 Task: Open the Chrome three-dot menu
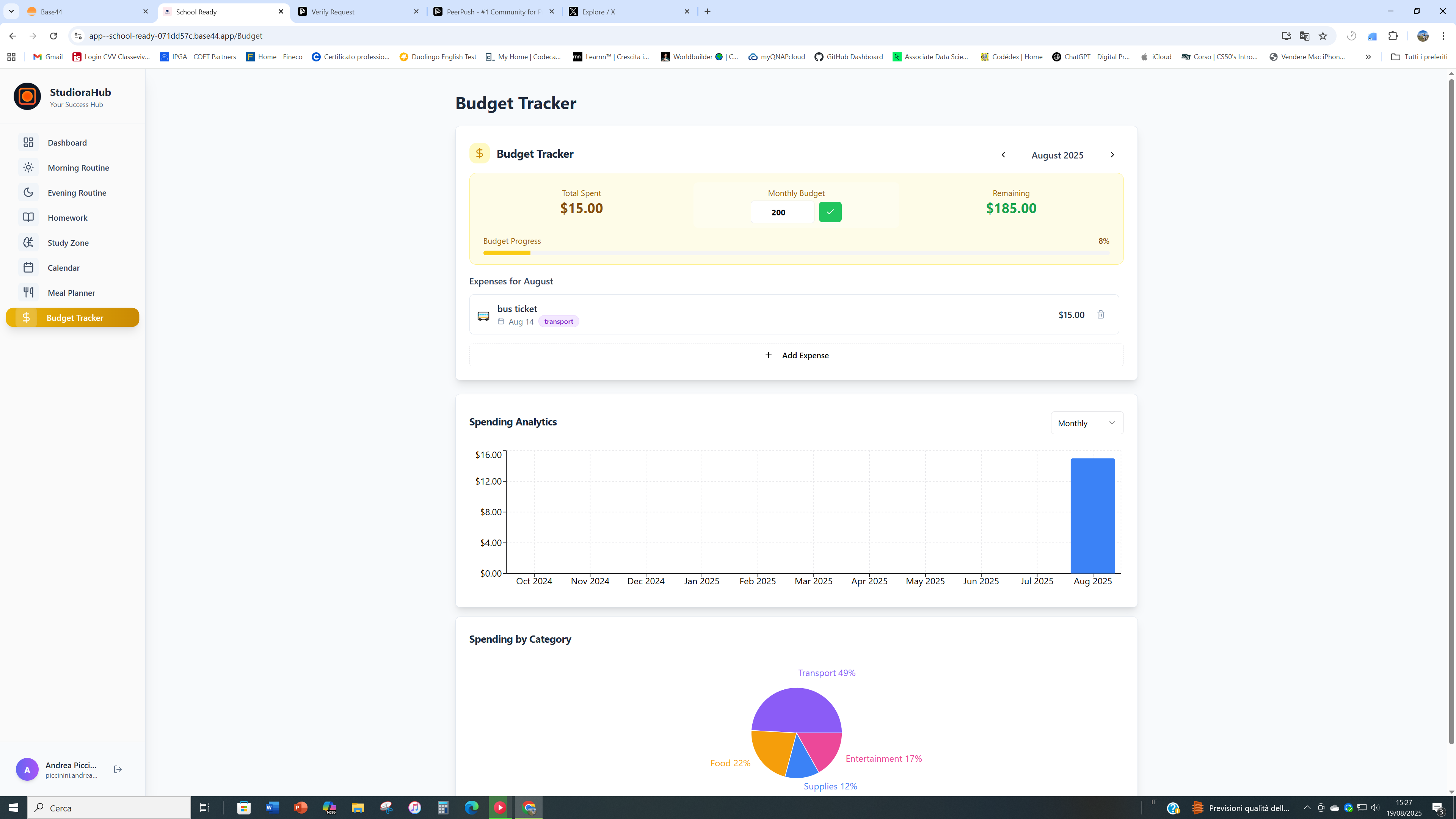click(1443, 36)
